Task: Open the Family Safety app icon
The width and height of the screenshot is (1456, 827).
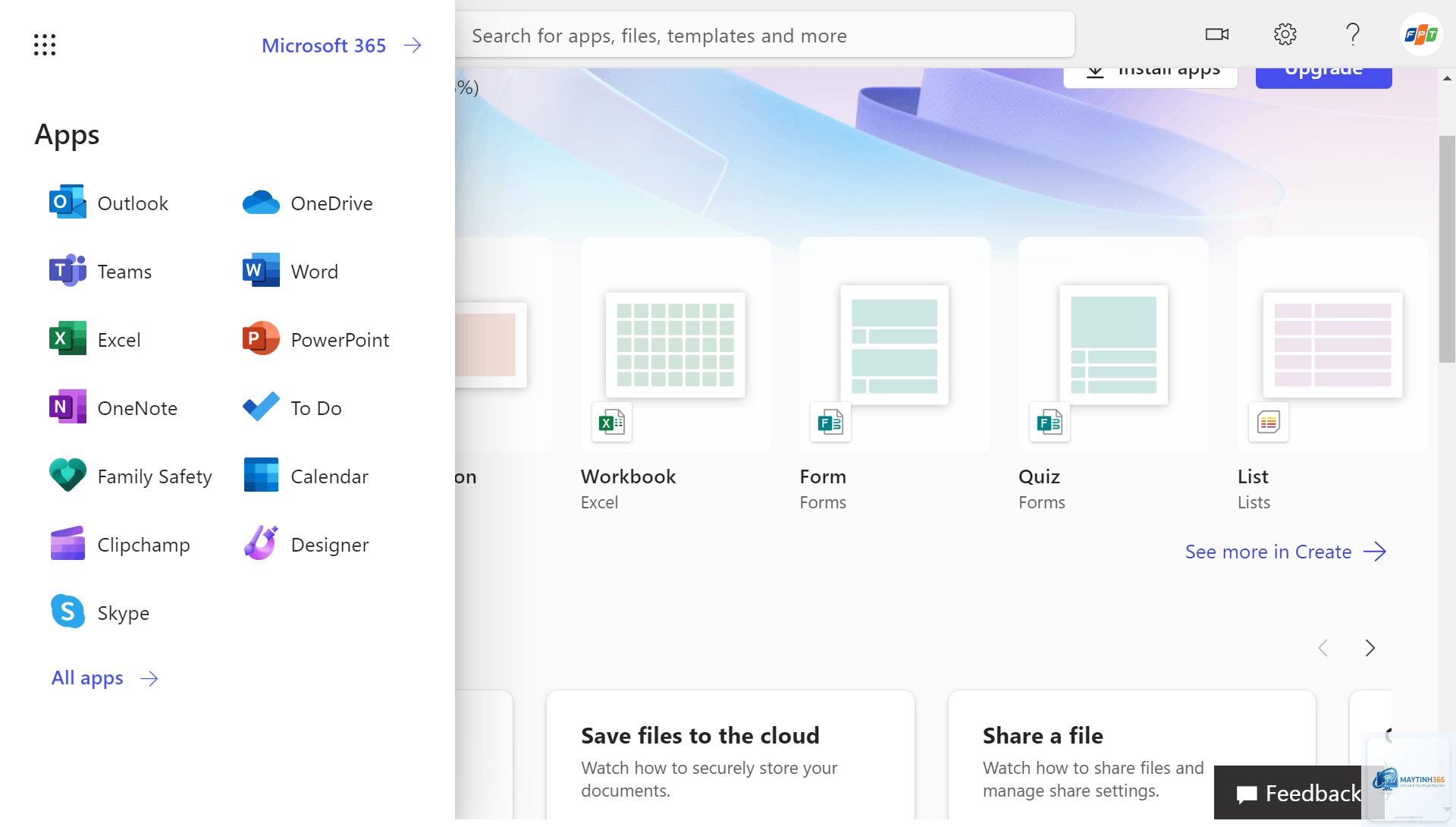Action: click(x=67, y=476)
